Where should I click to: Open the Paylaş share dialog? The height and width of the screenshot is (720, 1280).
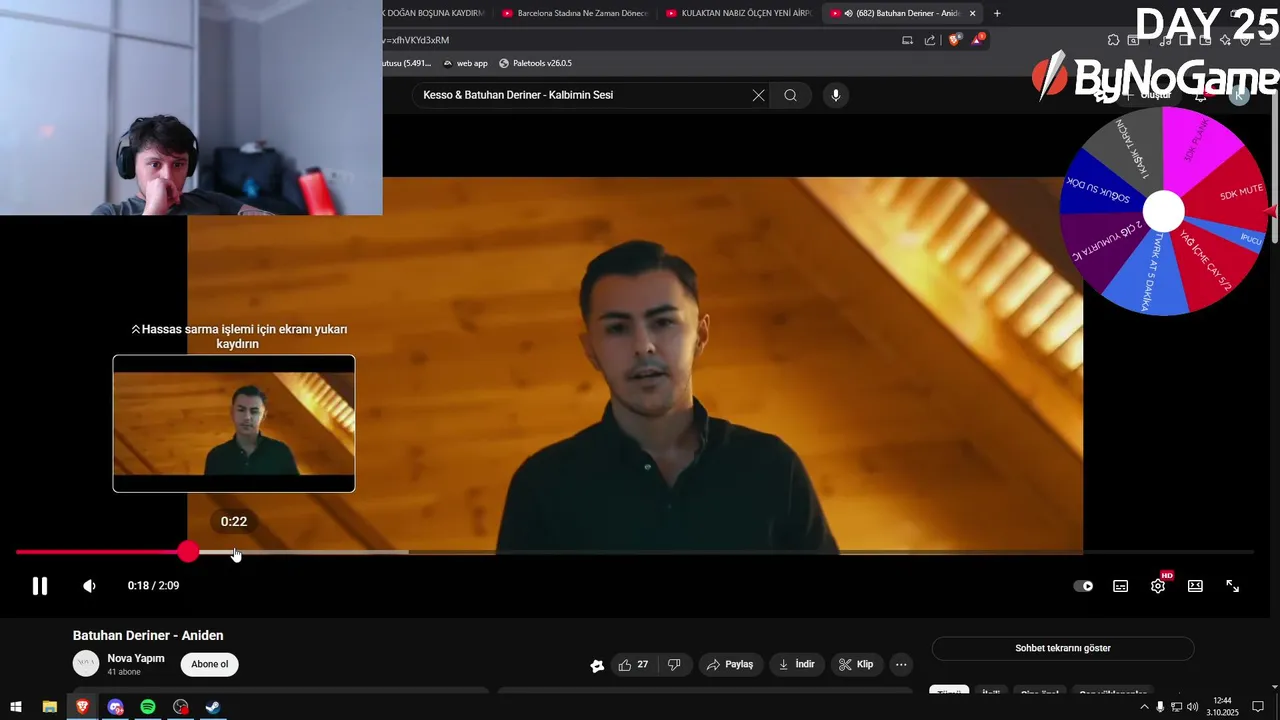pyautogui.click(x=730, y=664)
